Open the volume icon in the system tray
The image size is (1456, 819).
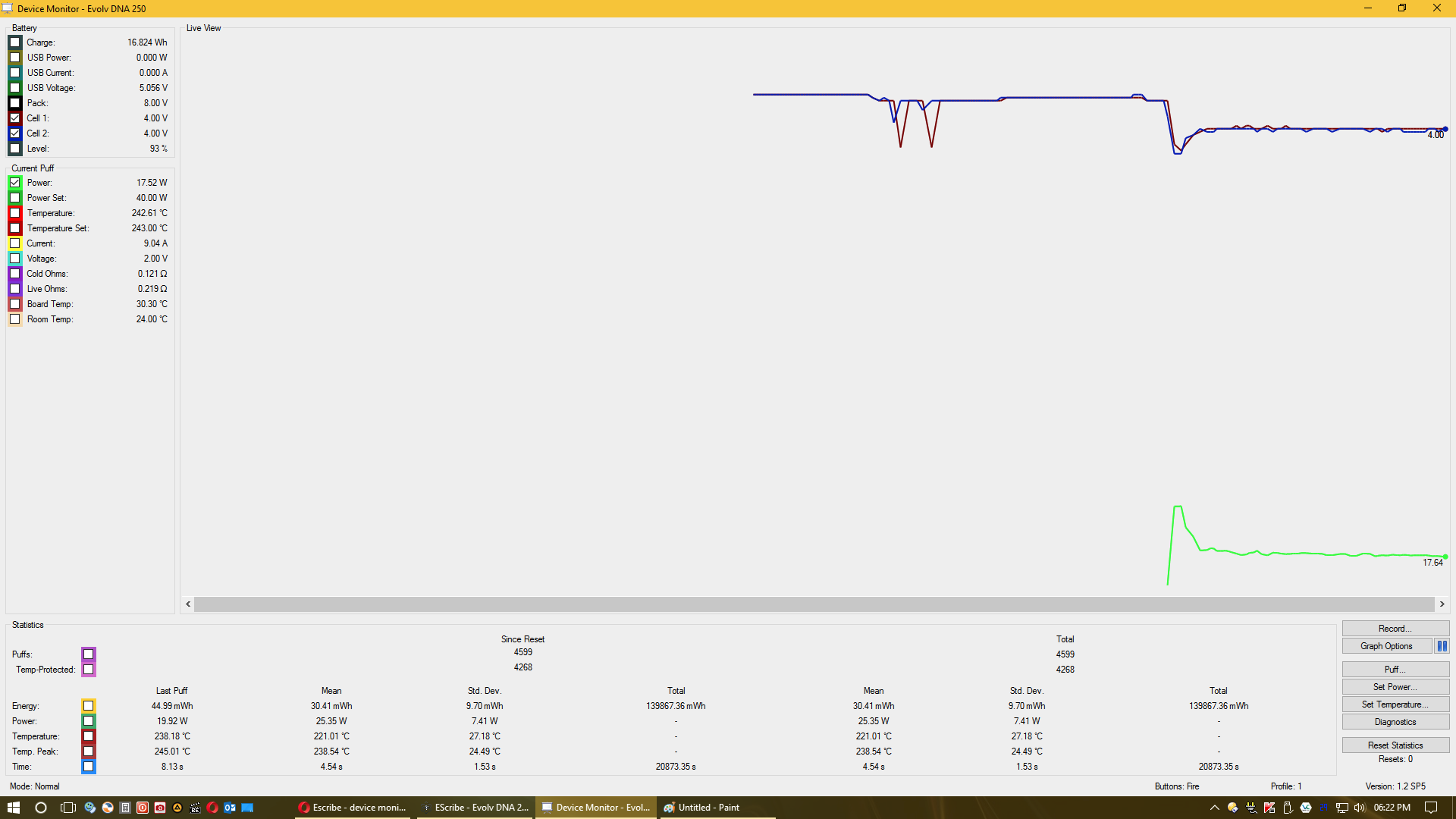pyautogui.click(x=1359, y=808)
